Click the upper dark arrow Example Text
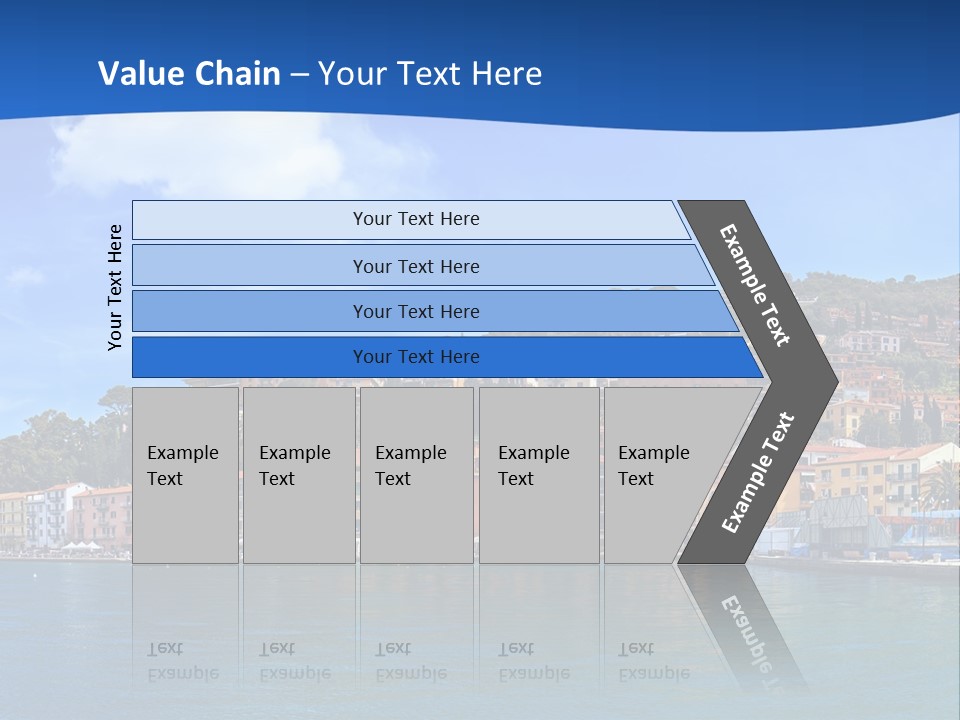 click(755, 285)
